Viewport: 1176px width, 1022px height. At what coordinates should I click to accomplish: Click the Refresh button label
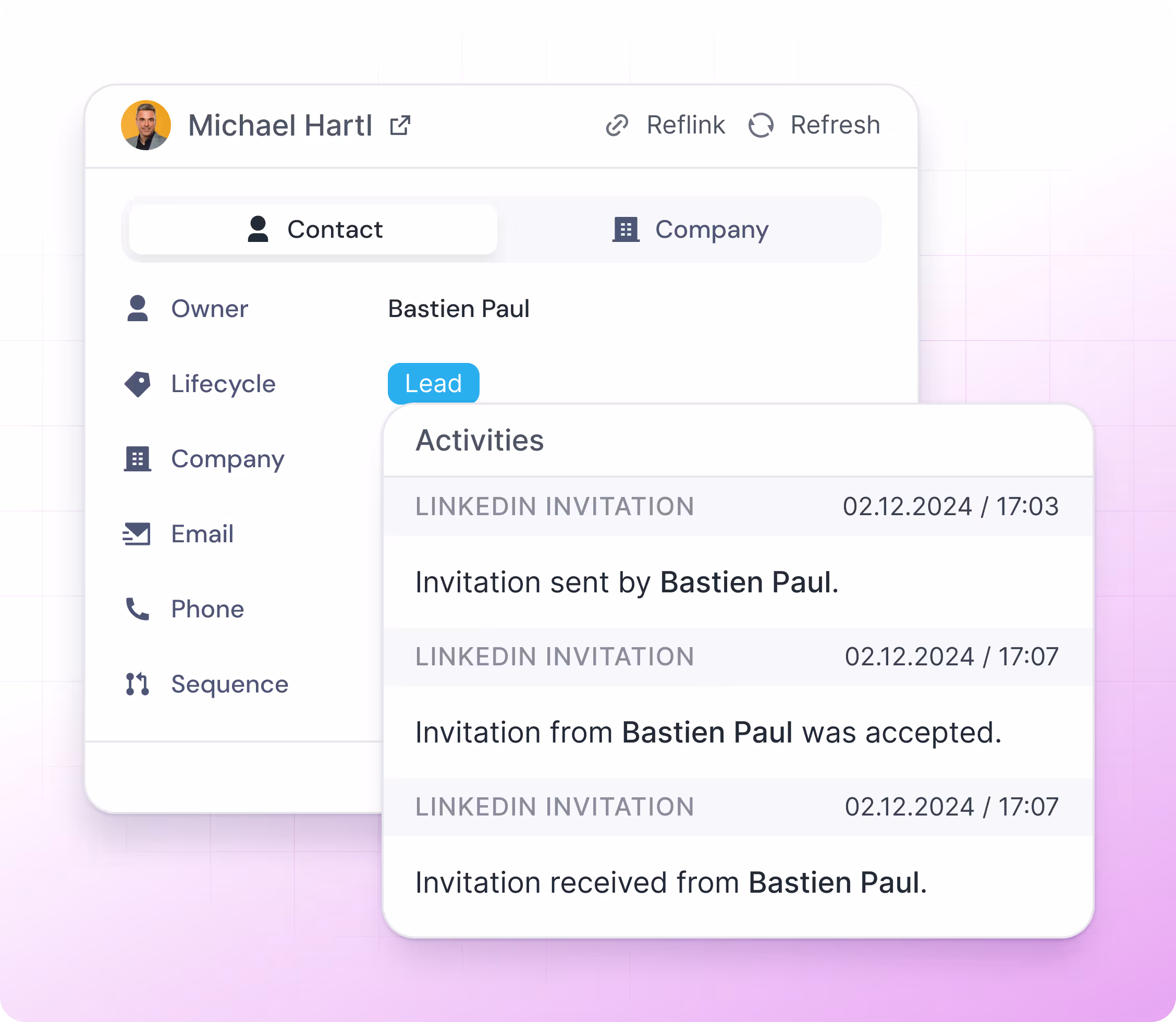[x=835, y=126]
